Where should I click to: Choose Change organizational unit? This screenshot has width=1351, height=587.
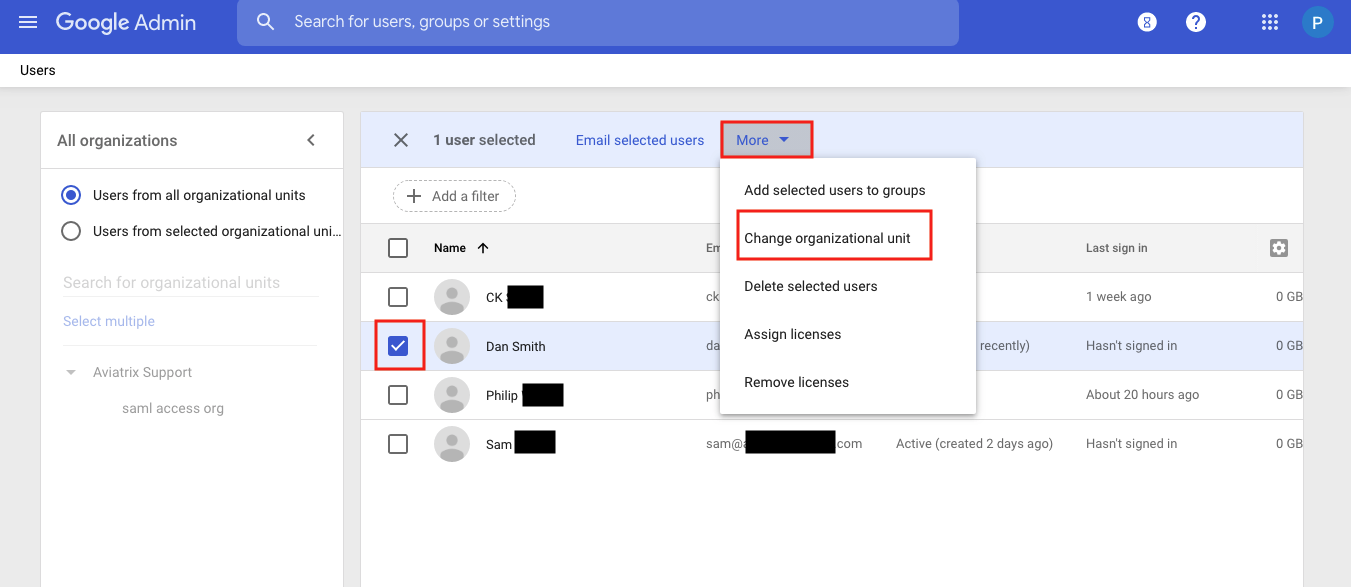tap(827, 238)
